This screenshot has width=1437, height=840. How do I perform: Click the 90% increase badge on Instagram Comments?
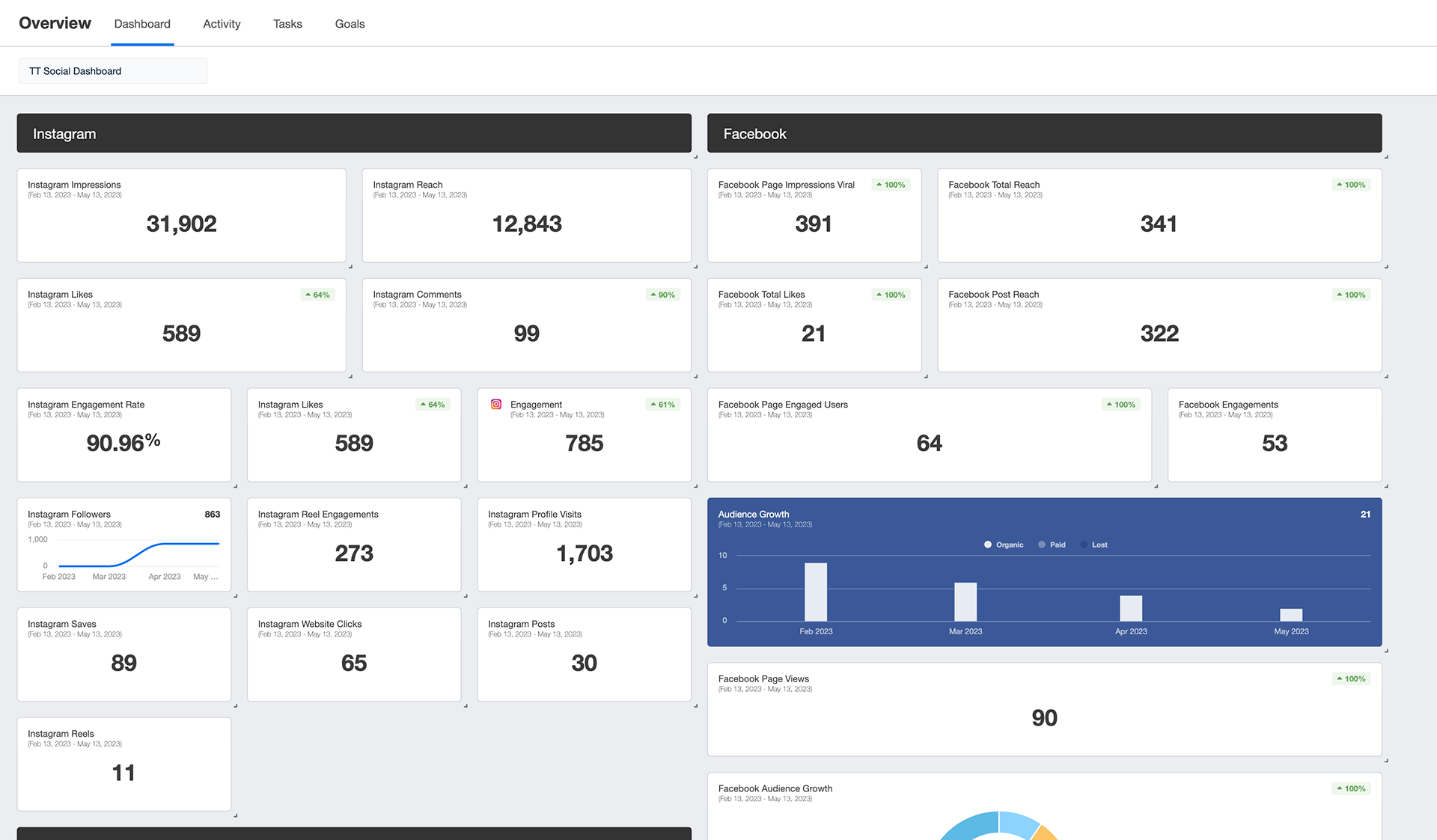[x=663, y=295]
